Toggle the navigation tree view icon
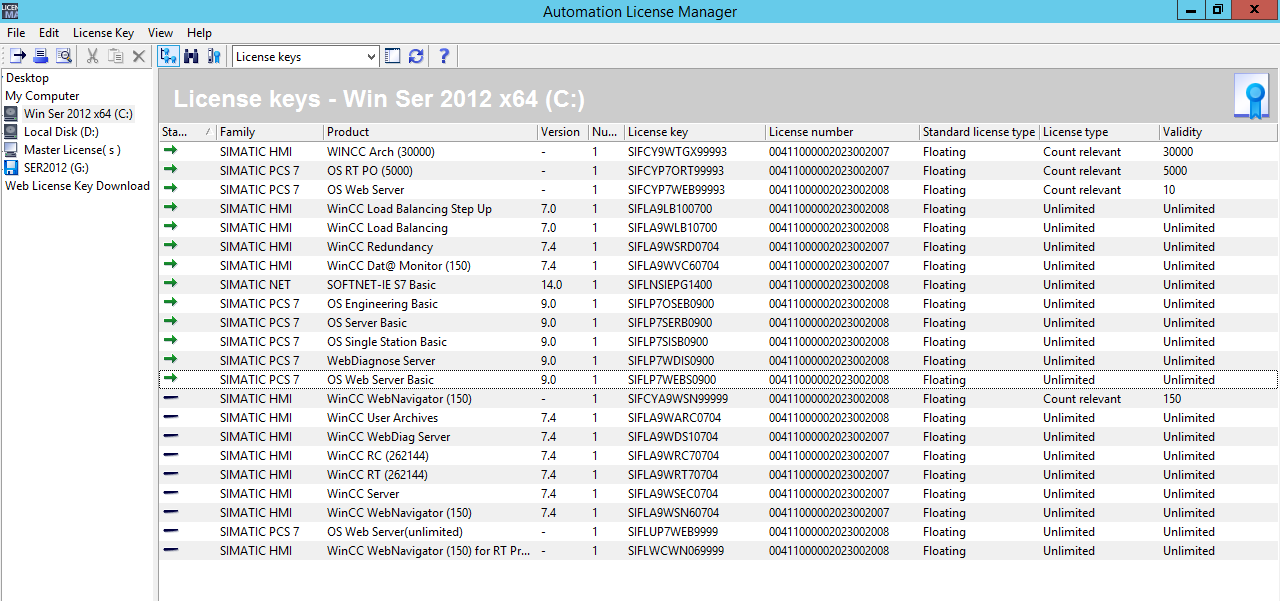Screen dimensions: 1280x601 point(168,56)
